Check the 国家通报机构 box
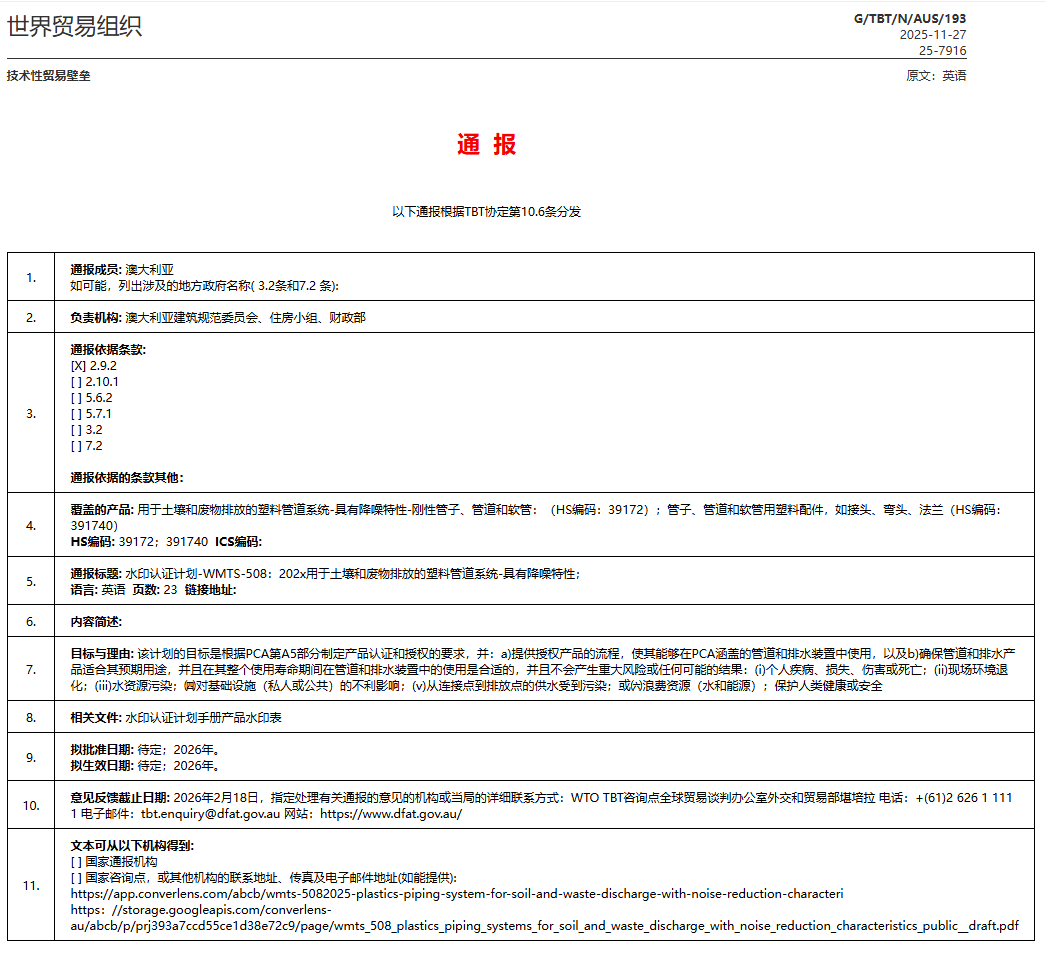 (78, 862)
